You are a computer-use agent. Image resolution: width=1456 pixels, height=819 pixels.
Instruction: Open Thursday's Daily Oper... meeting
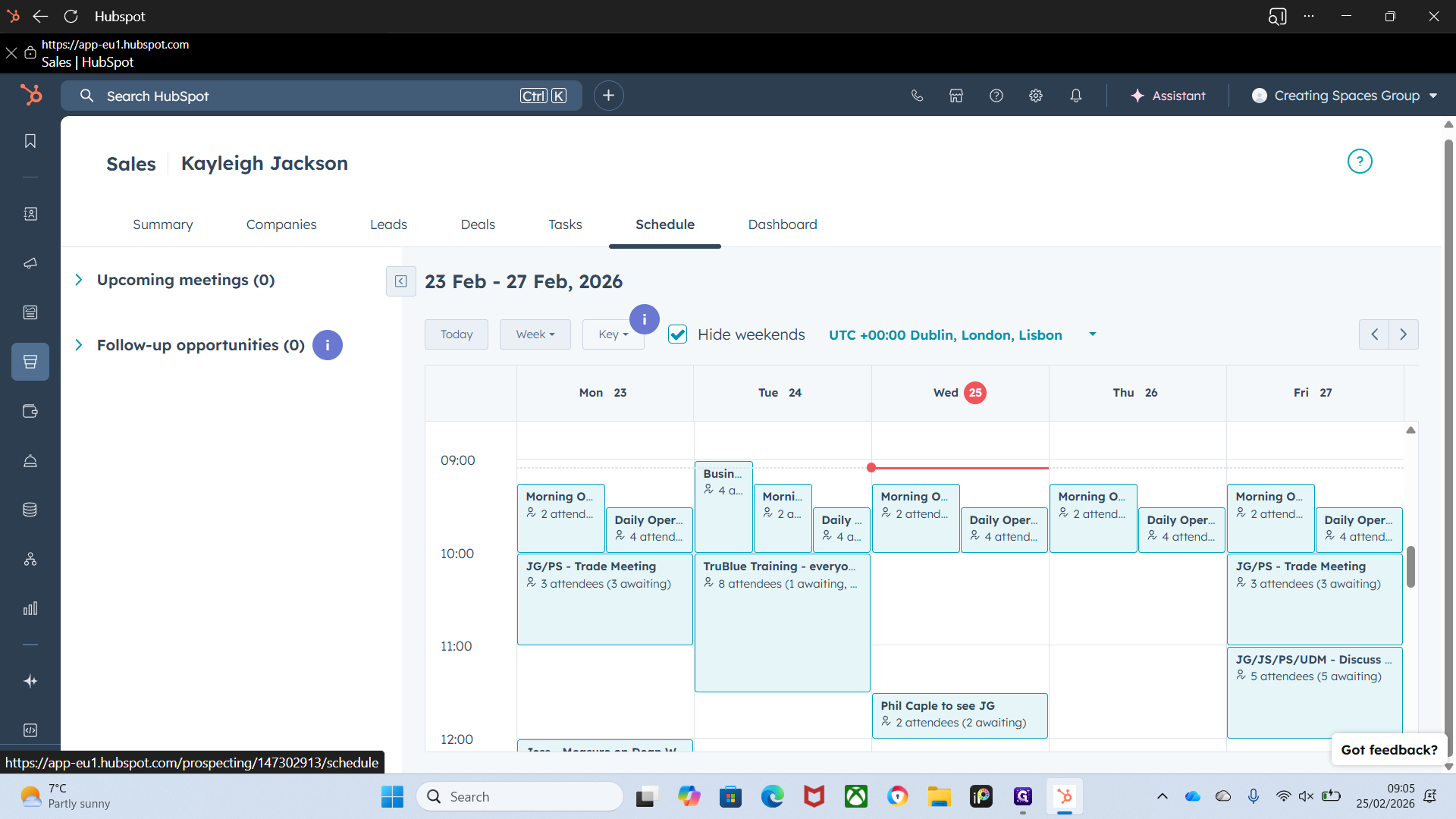click(1181, 529)
